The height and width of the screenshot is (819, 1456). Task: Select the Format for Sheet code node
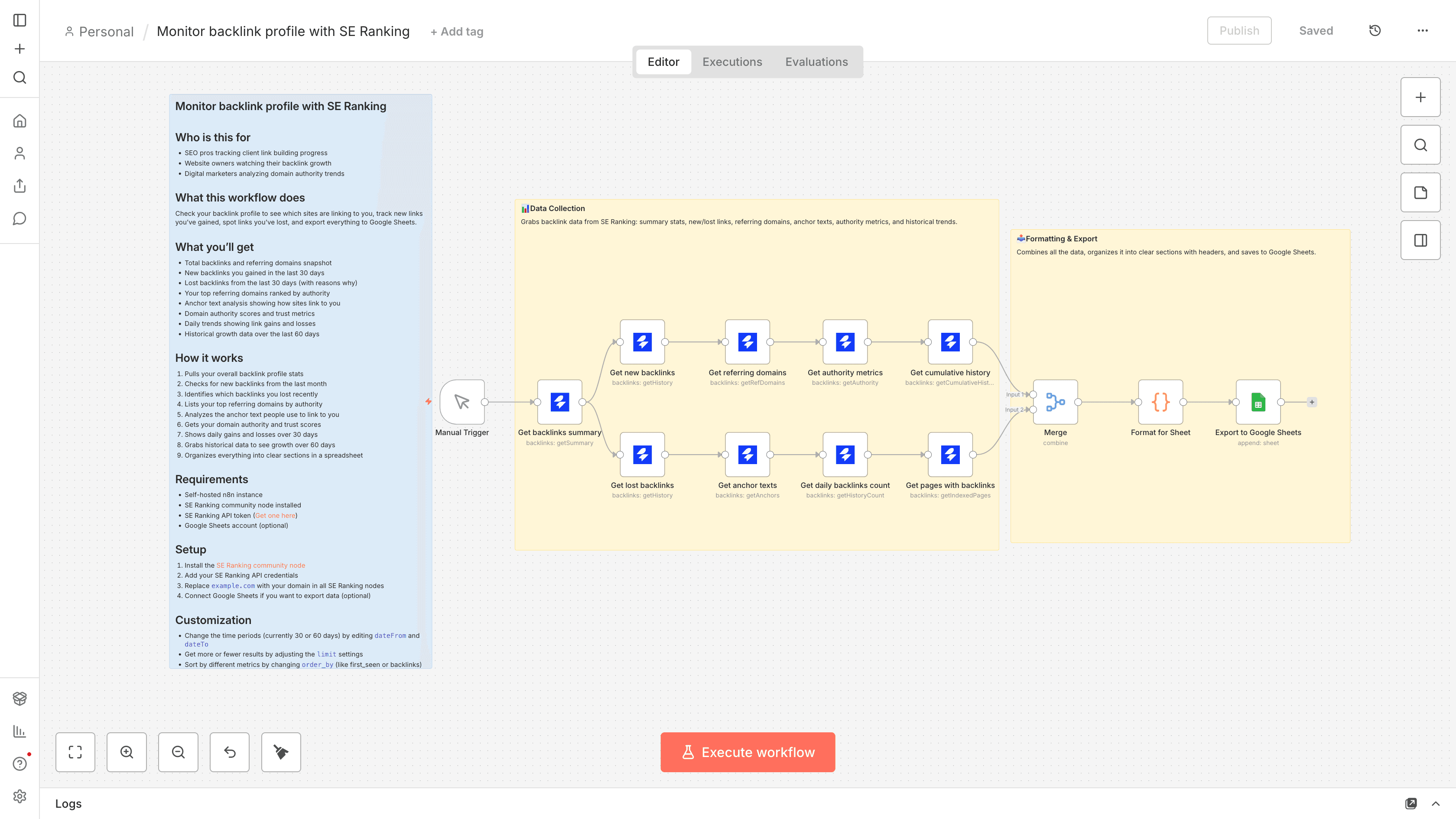[x=1160, y=402]
